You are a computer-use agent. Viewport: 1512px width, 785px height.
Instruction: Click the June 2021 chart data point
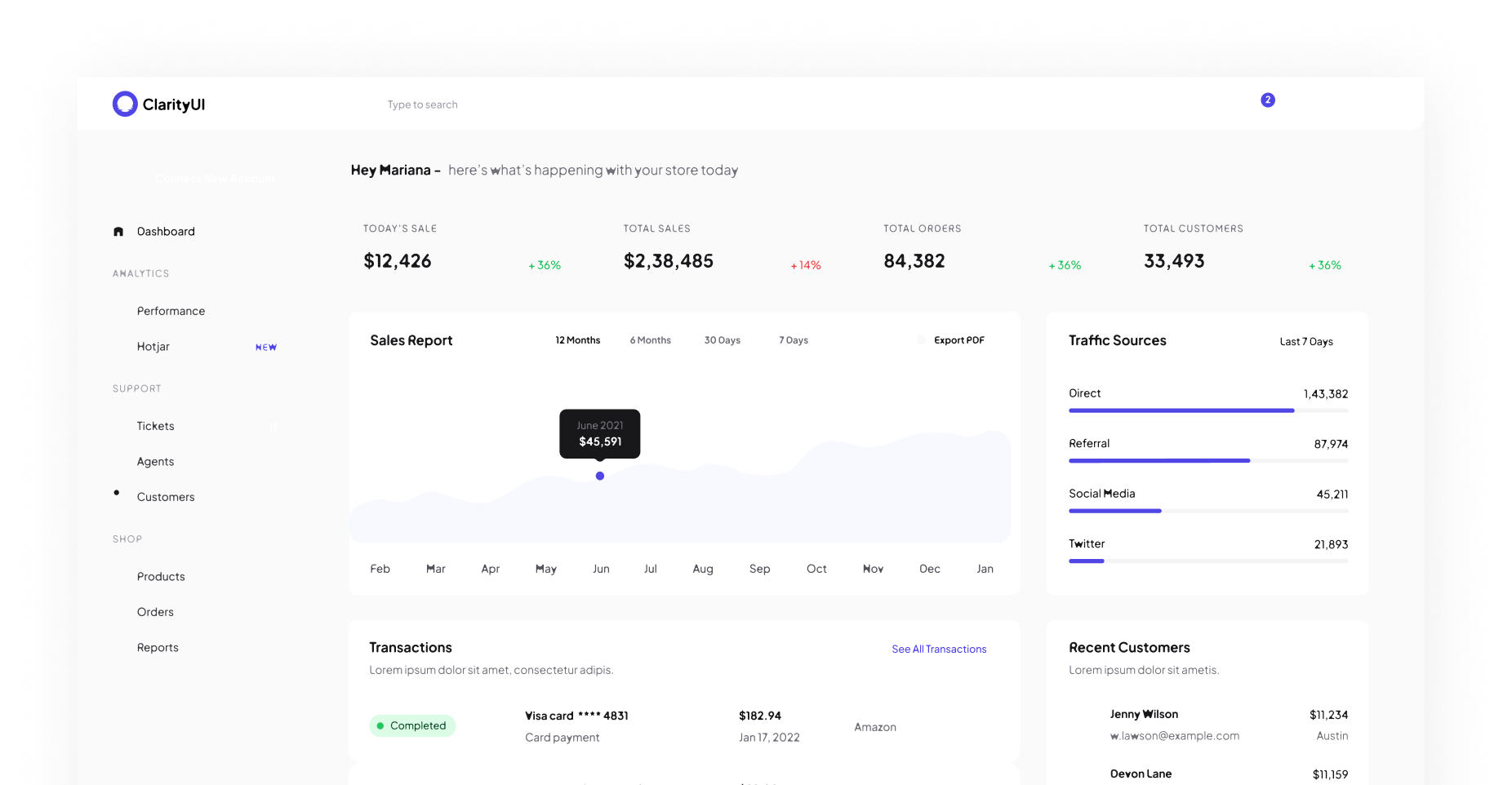(600, 476)
